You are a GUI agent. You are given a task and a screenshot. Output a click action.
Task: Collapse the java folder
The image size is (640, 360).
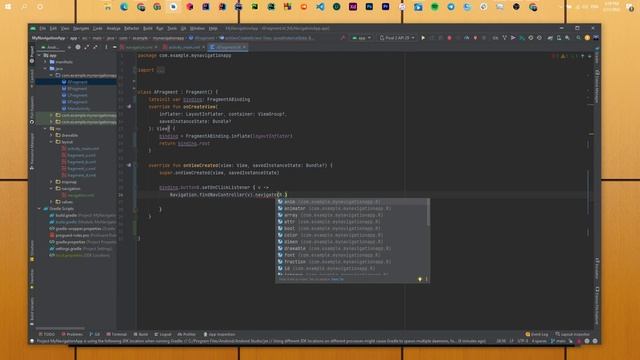(x=45, y=69)
